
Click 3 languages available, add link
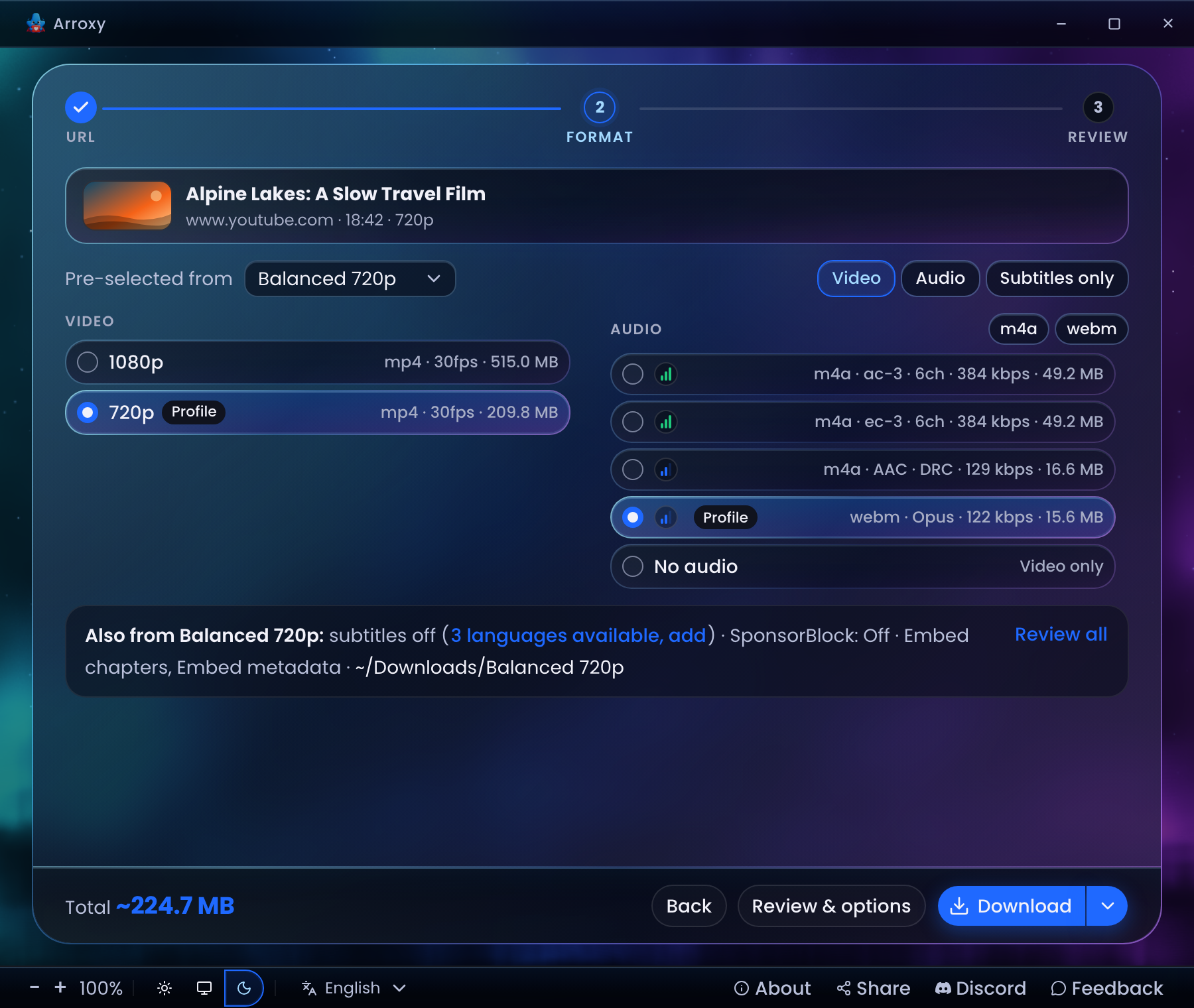(x=578, y=635)
